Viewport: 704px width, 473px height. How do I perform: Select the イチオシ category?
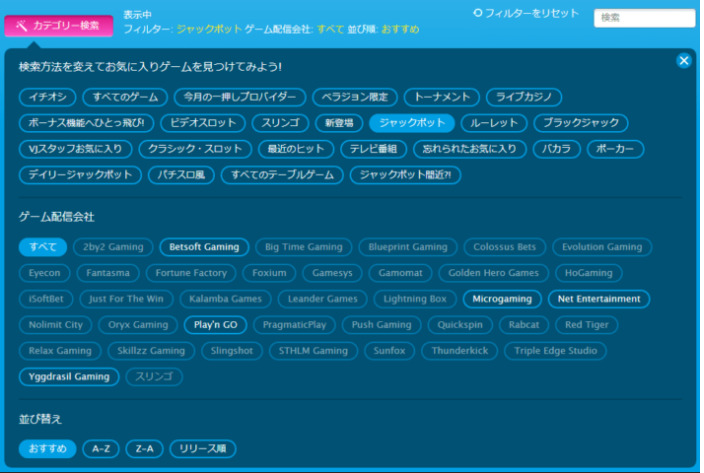coord(48,97)
